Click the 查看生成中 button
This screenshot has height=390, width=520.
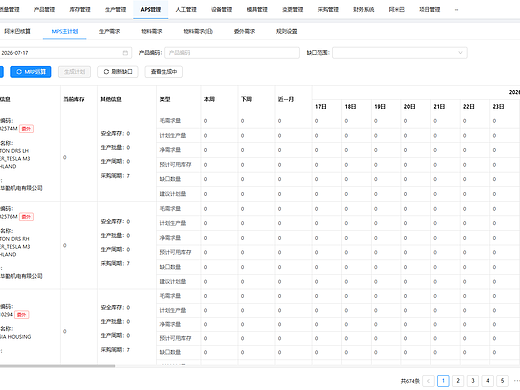click(x=164, y=72)
